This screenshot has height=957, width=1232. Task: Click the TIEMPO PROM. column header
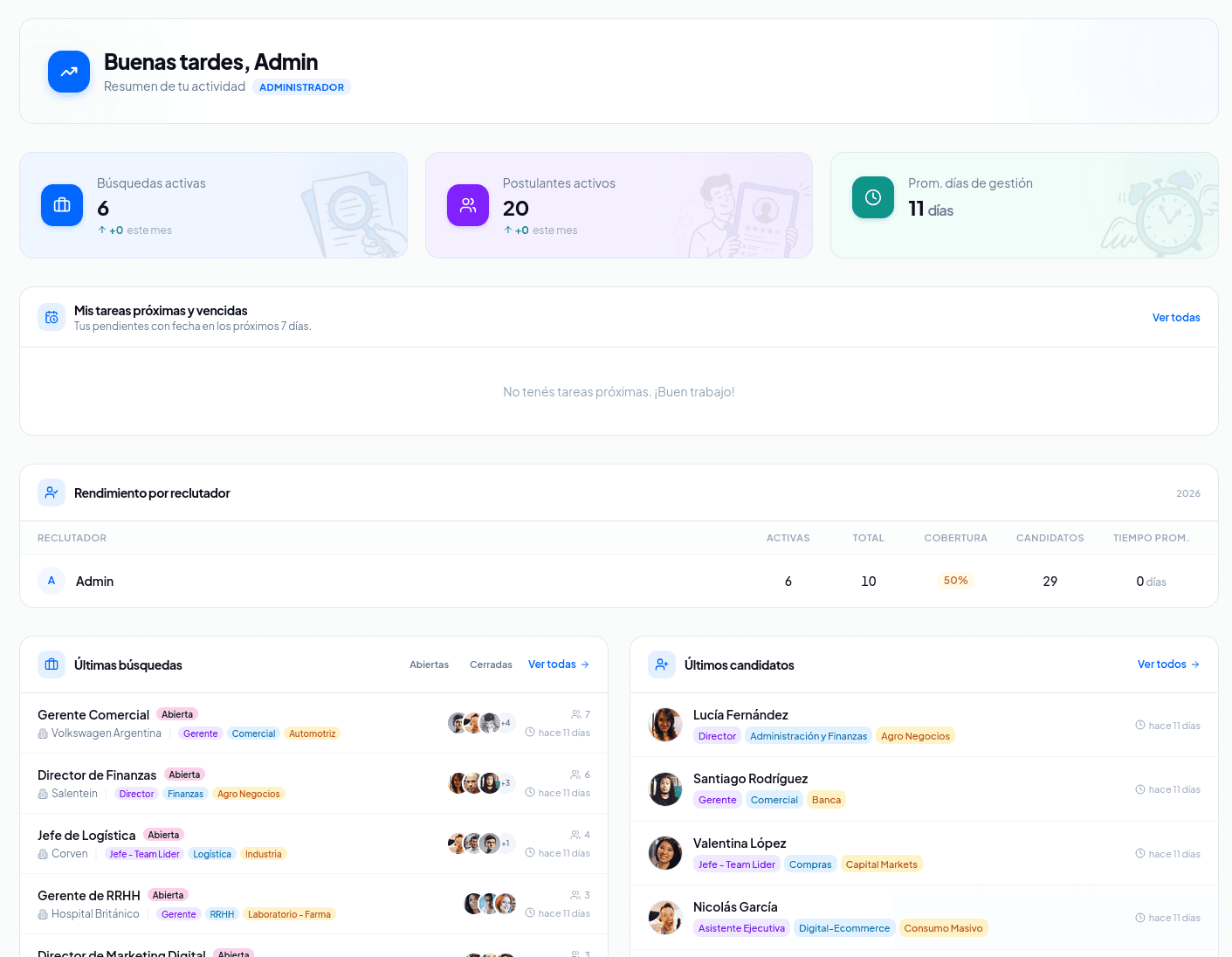[x=1151, y=538]
